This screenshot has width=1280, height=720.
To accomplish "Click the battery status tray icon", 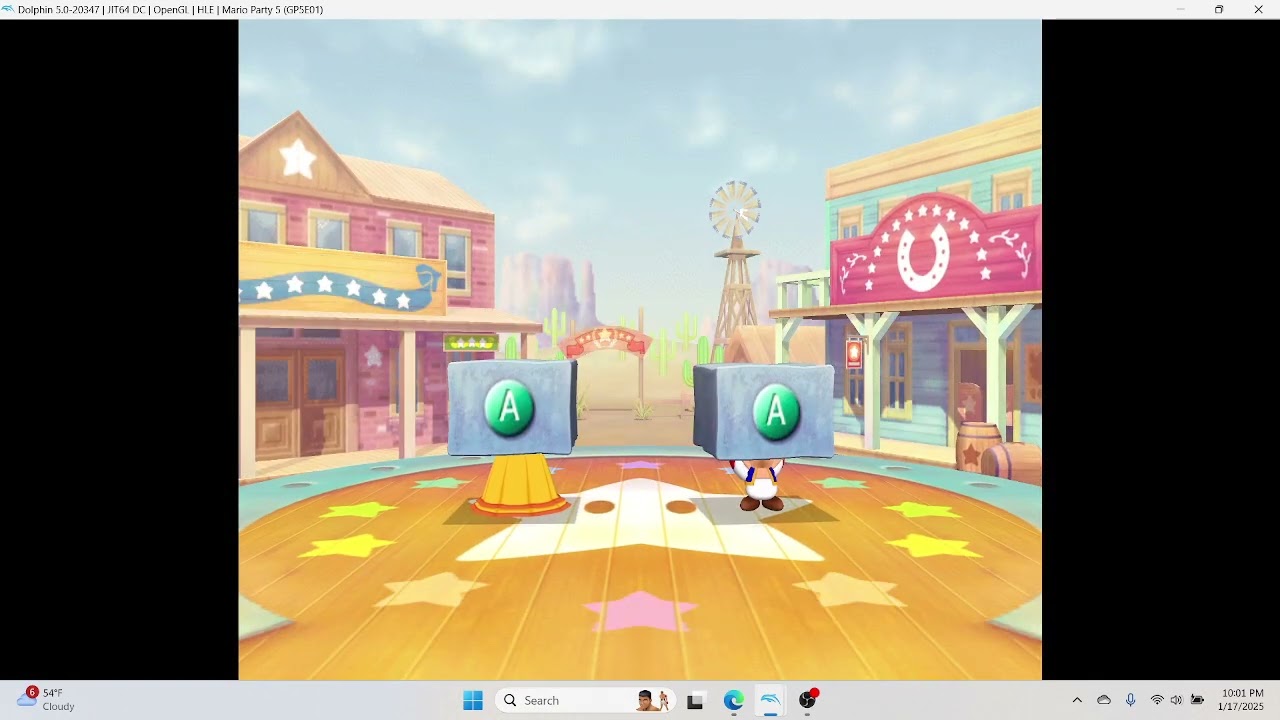I will tap(1197, 700).
